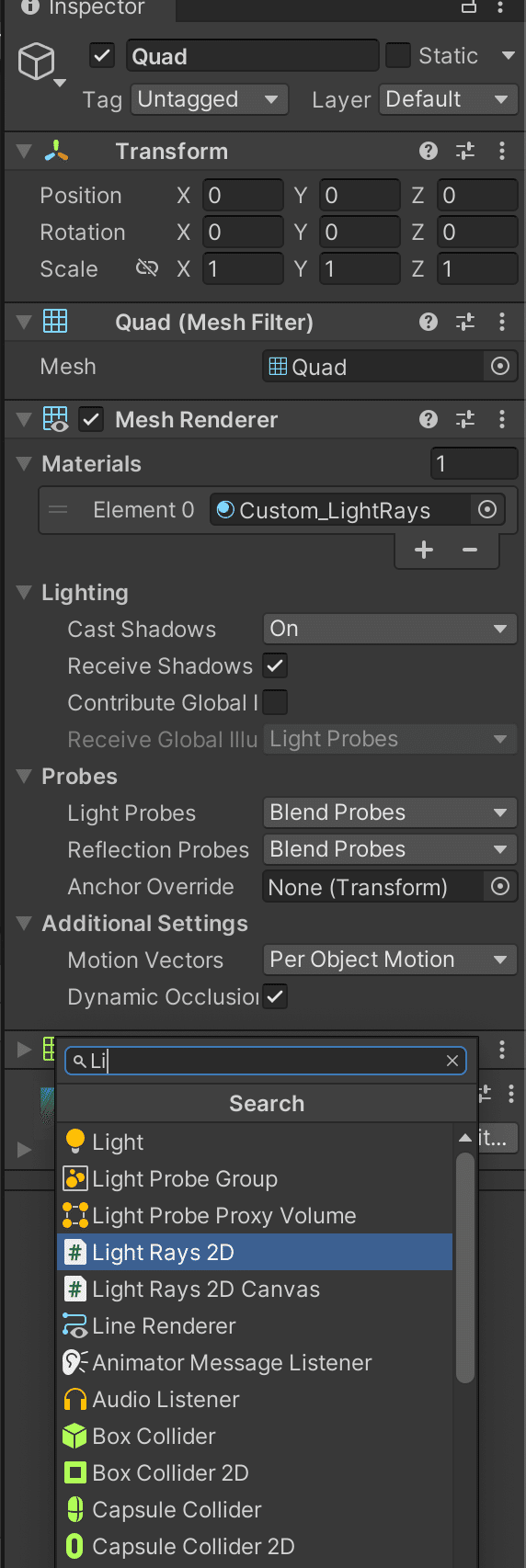Toggle the Quad object active checkbox
Viewport: 526px width, 1568px height.
(102, 55)
